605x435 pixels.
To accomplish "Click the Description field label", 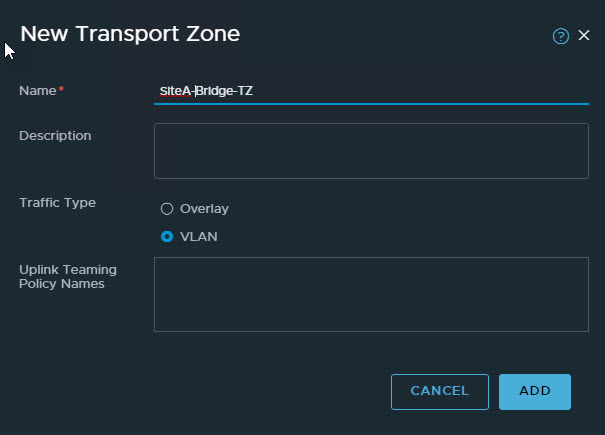I will [55, 135].
